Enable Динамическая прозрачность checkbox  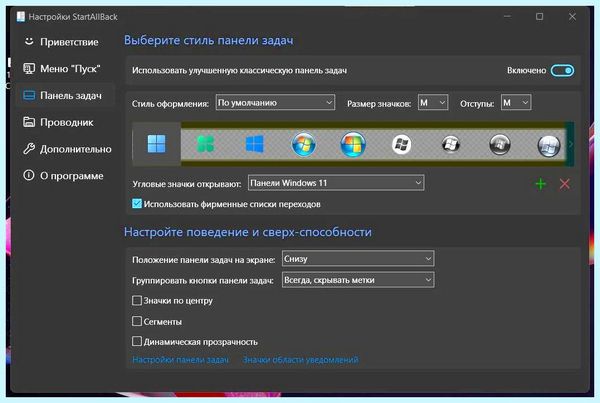(137, 341)
